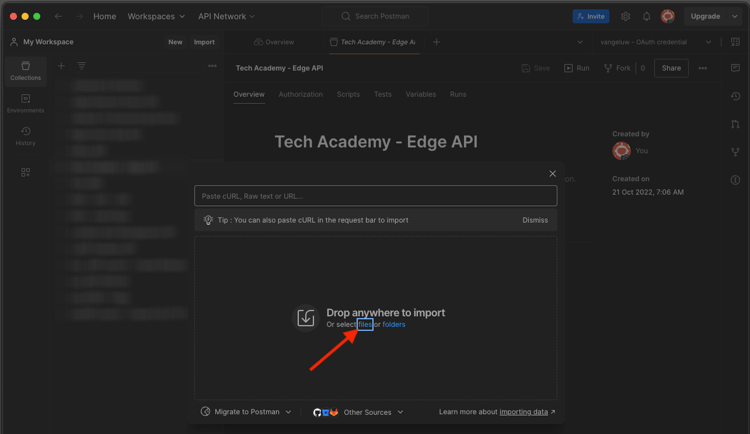Click the Paste cURL, Raw text or URL field

(x=375, y=196)
